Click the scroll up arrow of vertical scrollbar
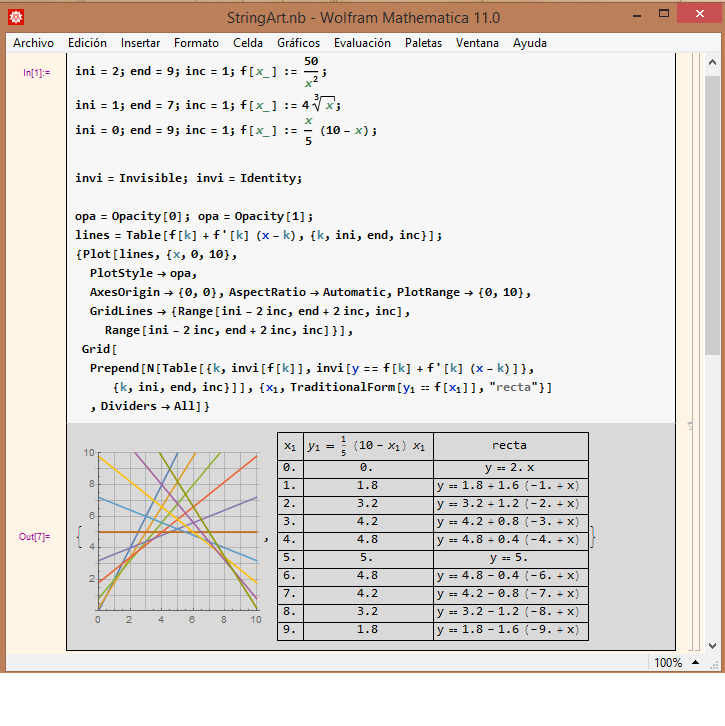The width and height of the screenshot is (725, 726). click(x=712, y=62)
